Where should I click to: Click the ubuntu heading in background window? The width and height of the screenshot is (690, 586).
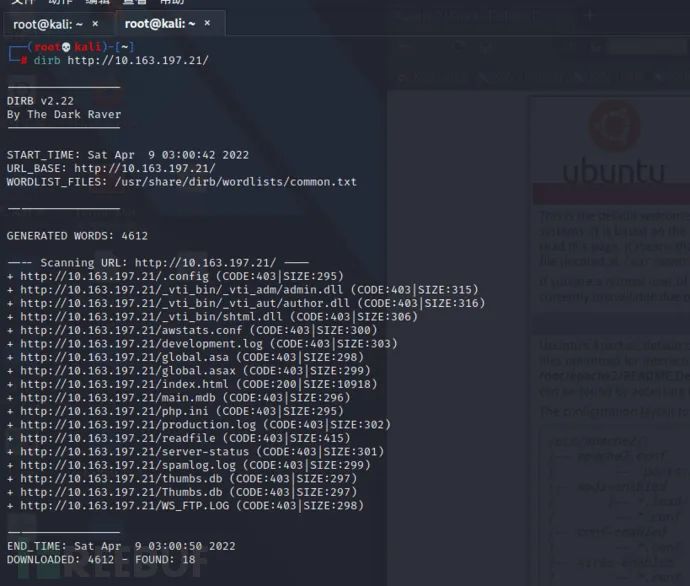613,171
